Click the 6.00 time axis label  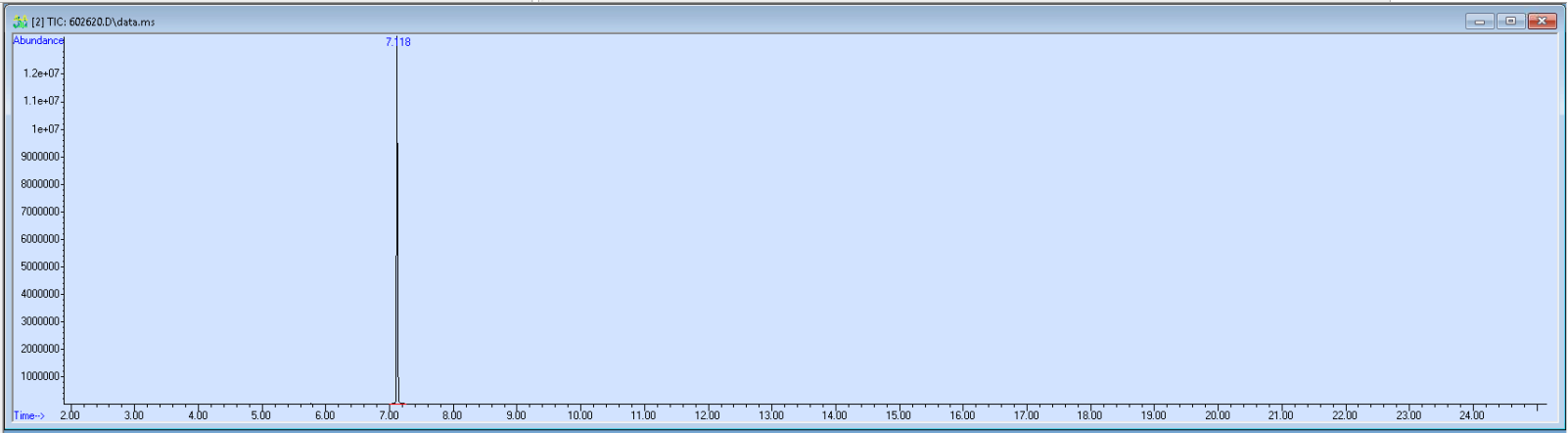pos(324,415)
